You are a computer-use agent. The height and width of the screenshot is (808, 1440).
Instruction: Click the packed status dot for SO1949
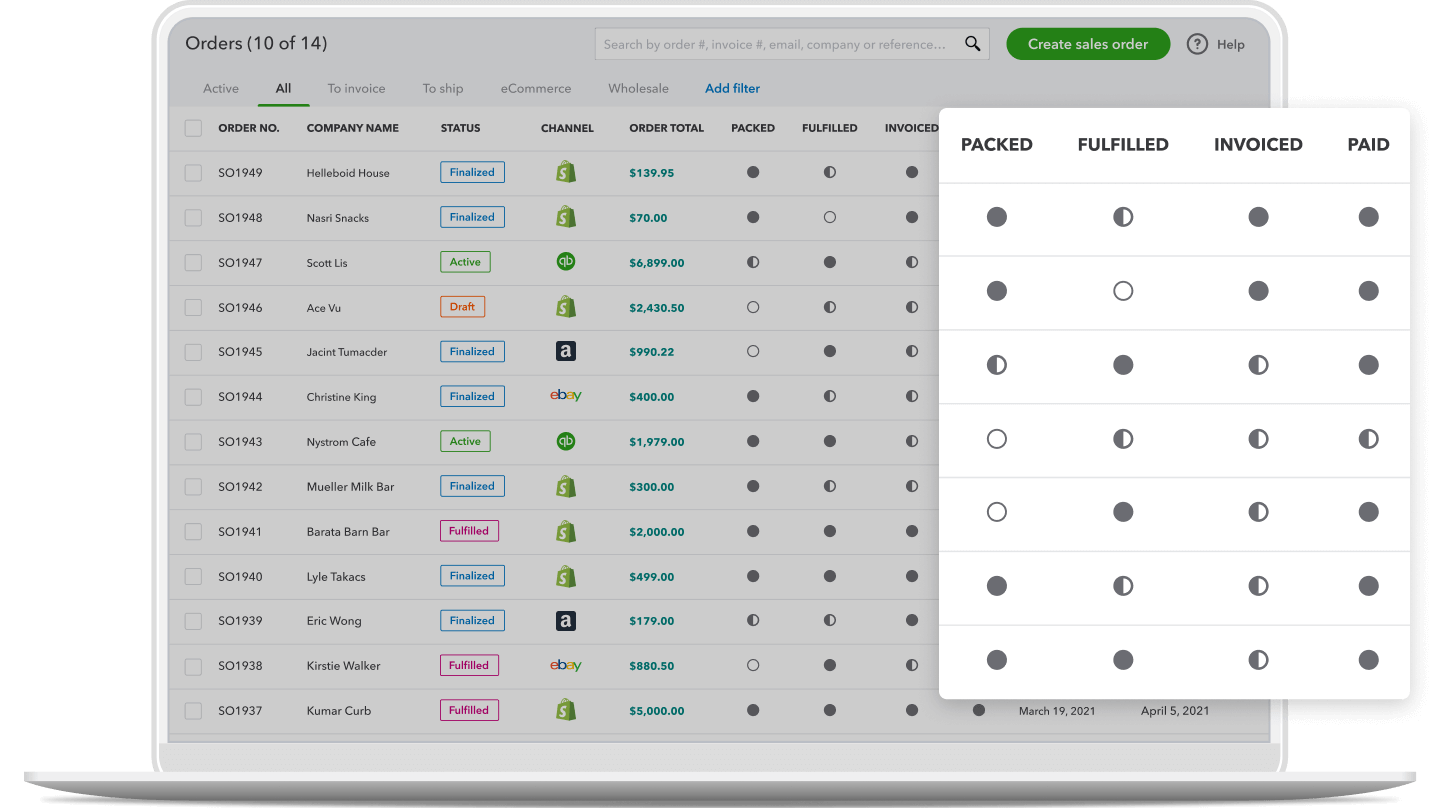pos(753,172)
